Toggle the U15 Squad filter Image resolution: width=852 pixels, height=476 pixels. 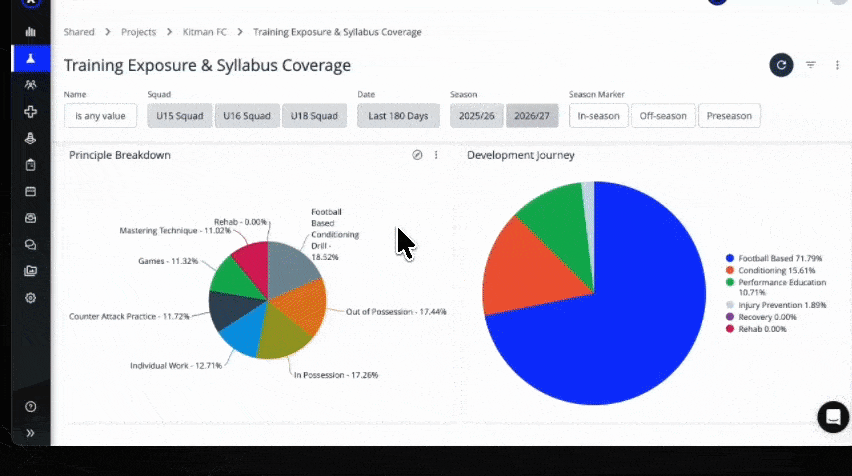(179, 116)
